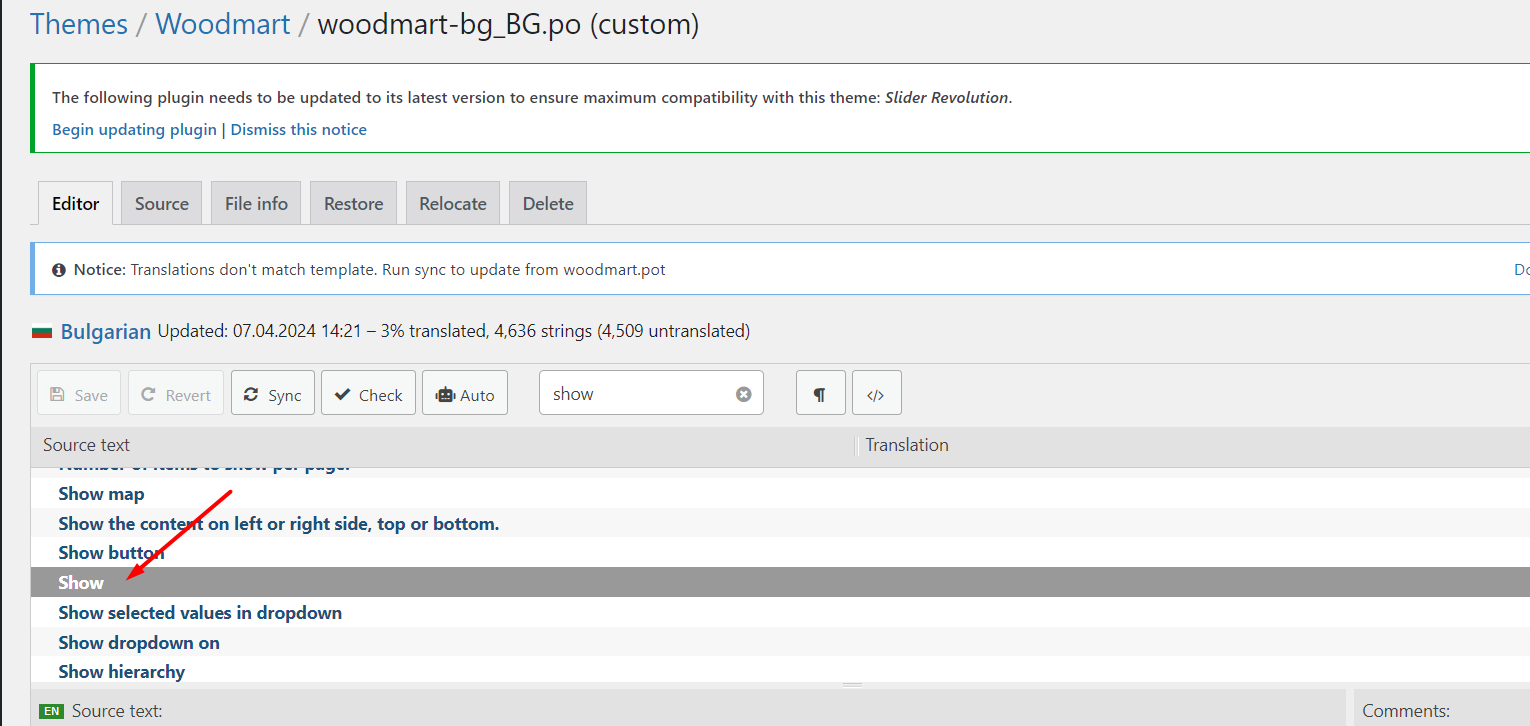The image size is (1530, 726).
Task: Clear the search filter with the X icon
Action: (x=743, y=394)
